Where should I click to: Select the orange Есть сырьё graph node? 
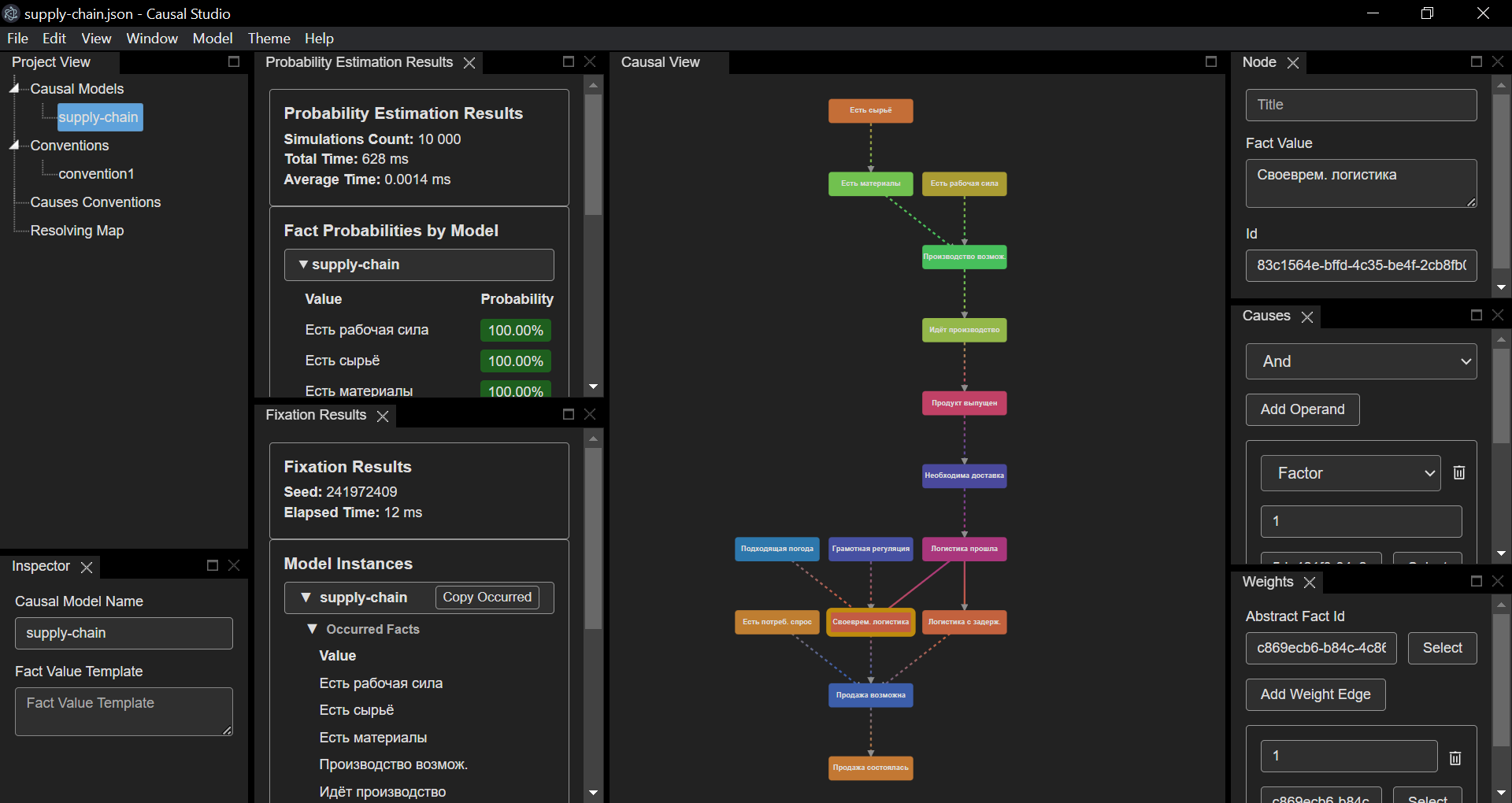[870, 111]
